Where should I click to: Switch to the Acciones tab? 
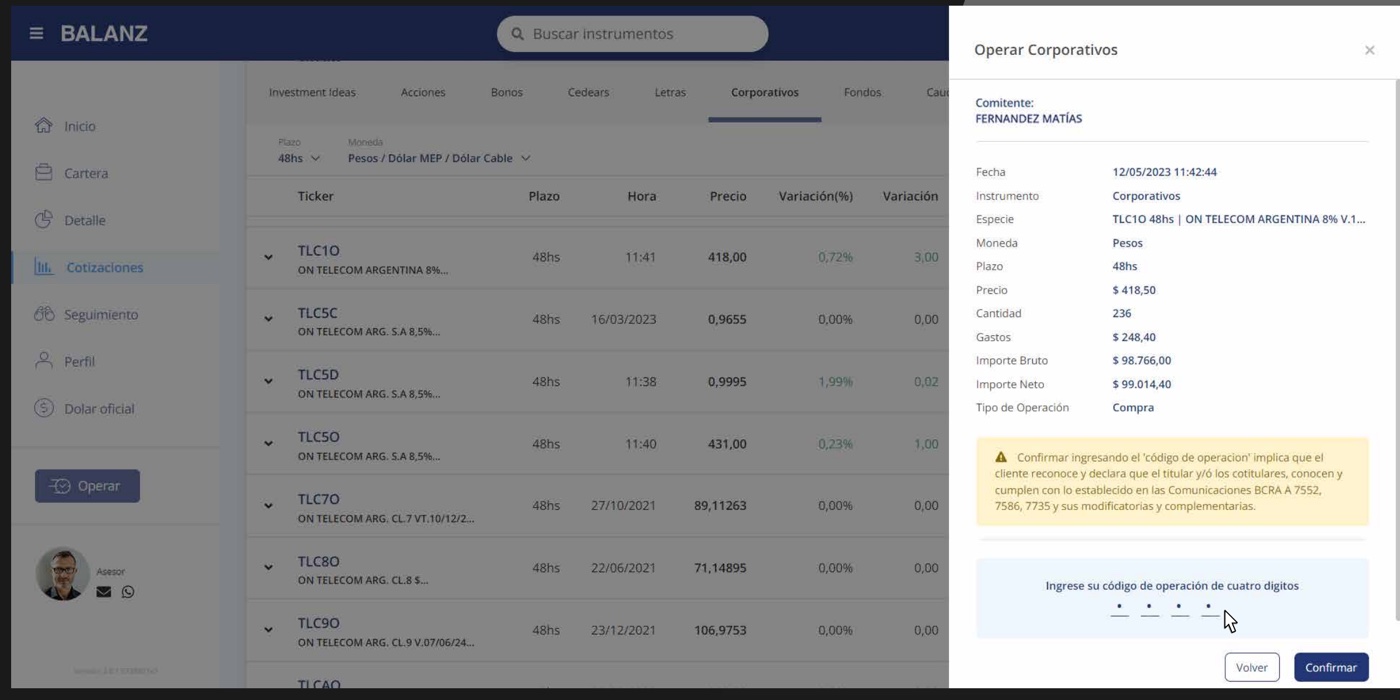coord(423,92)
